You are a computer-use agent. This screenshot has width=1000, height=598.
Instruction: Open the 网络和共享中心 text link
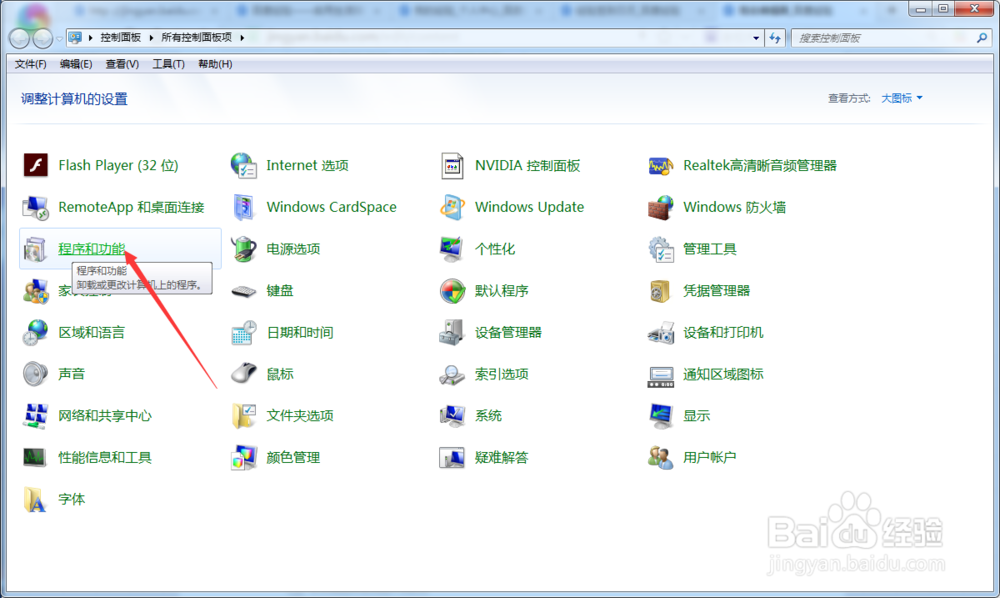pos(105,416)
